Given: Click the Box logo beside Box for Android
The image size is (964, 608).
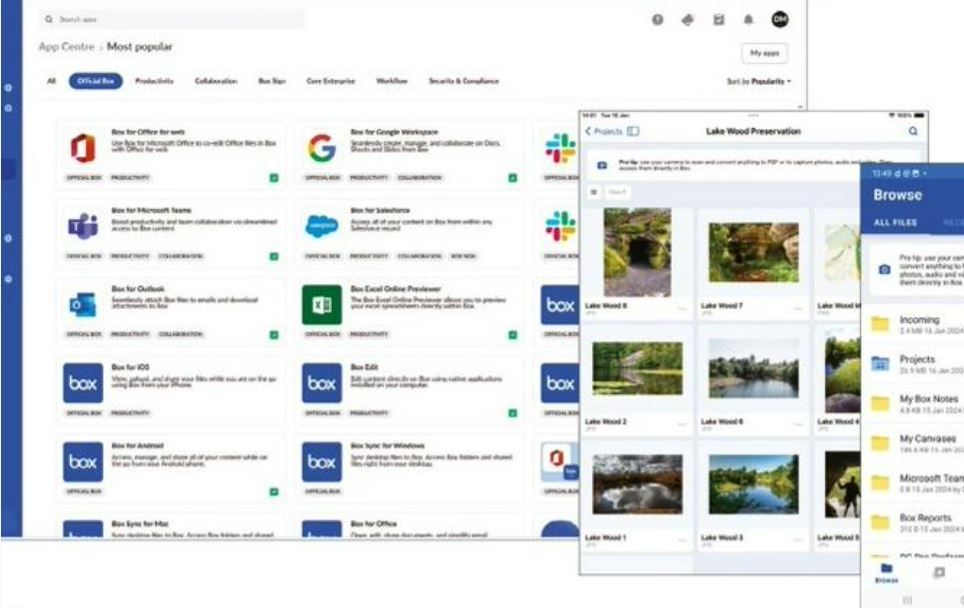Looking at the screenshot, I should point(83,462).
